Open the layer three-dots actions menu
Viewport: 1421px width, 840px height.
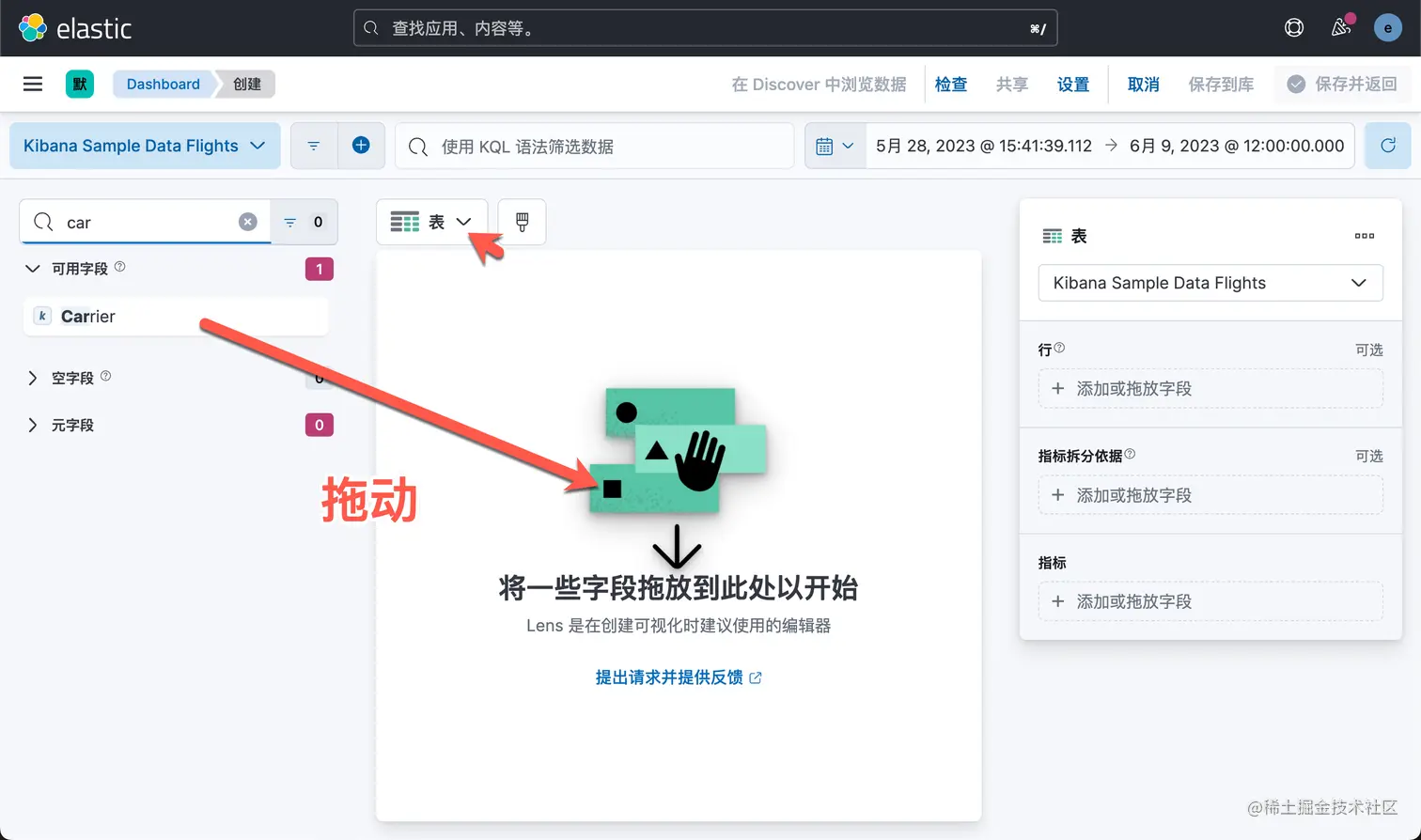point(1365,236)
